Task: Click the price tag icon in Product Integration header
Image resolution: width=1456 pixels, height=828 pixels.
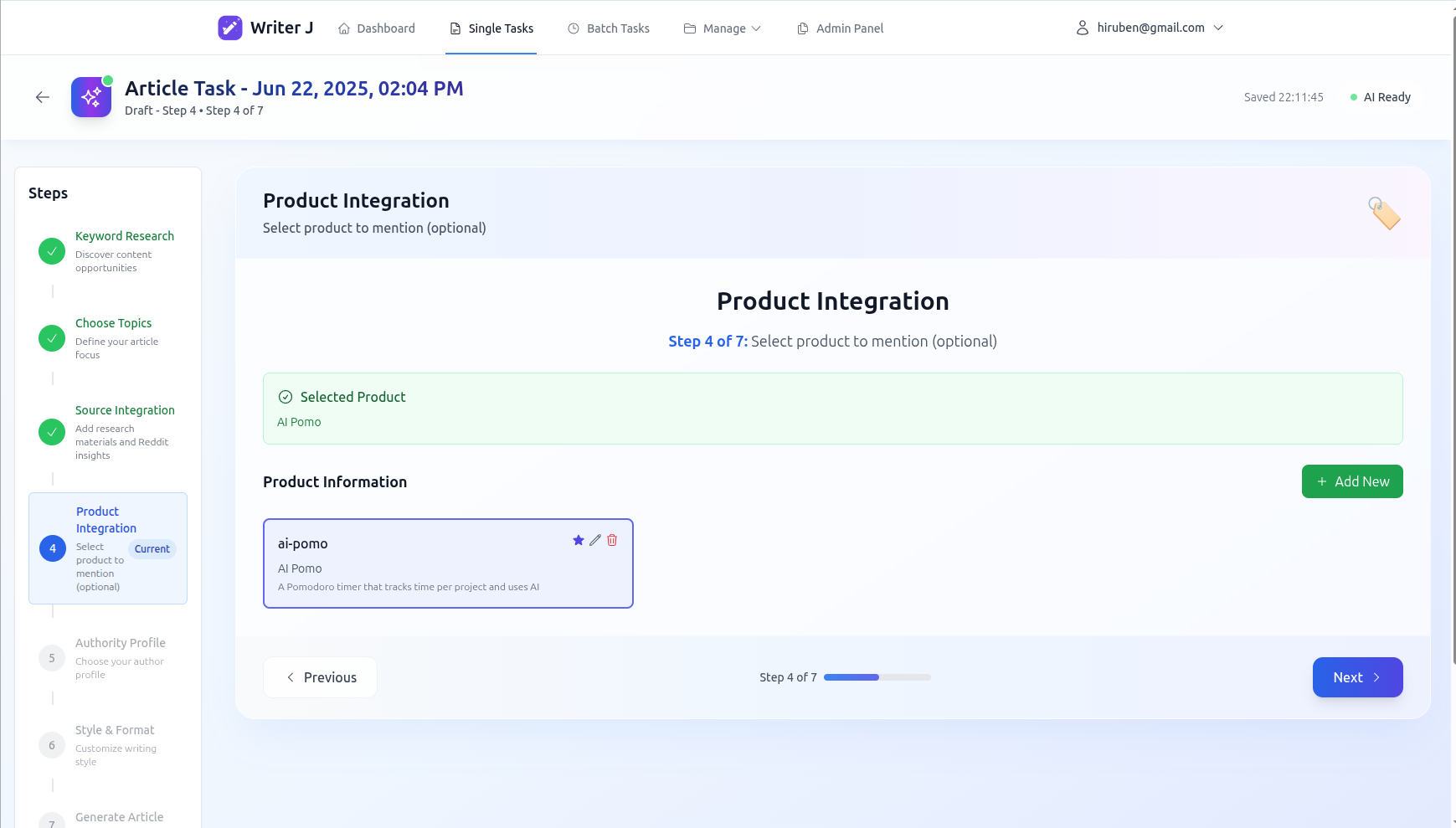Action: click(1384, 213)
